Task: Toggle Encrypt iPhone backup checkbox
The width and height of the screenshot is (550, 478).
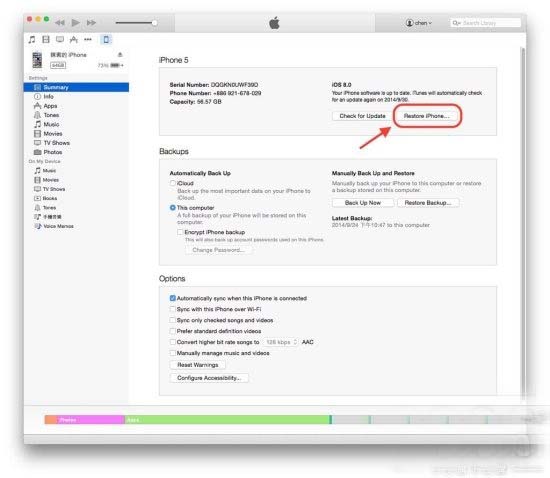Action: (180, 232)
